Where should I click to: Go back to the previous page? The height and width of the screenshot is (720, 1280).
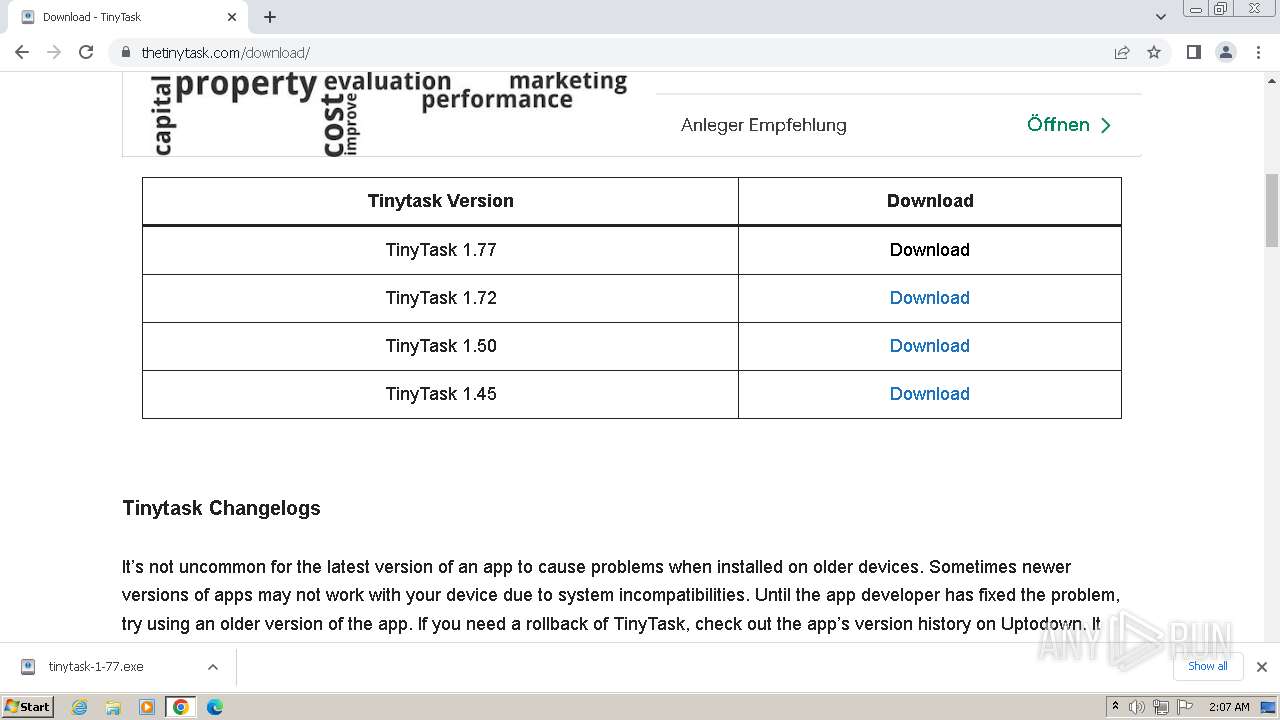pos(22,52)
